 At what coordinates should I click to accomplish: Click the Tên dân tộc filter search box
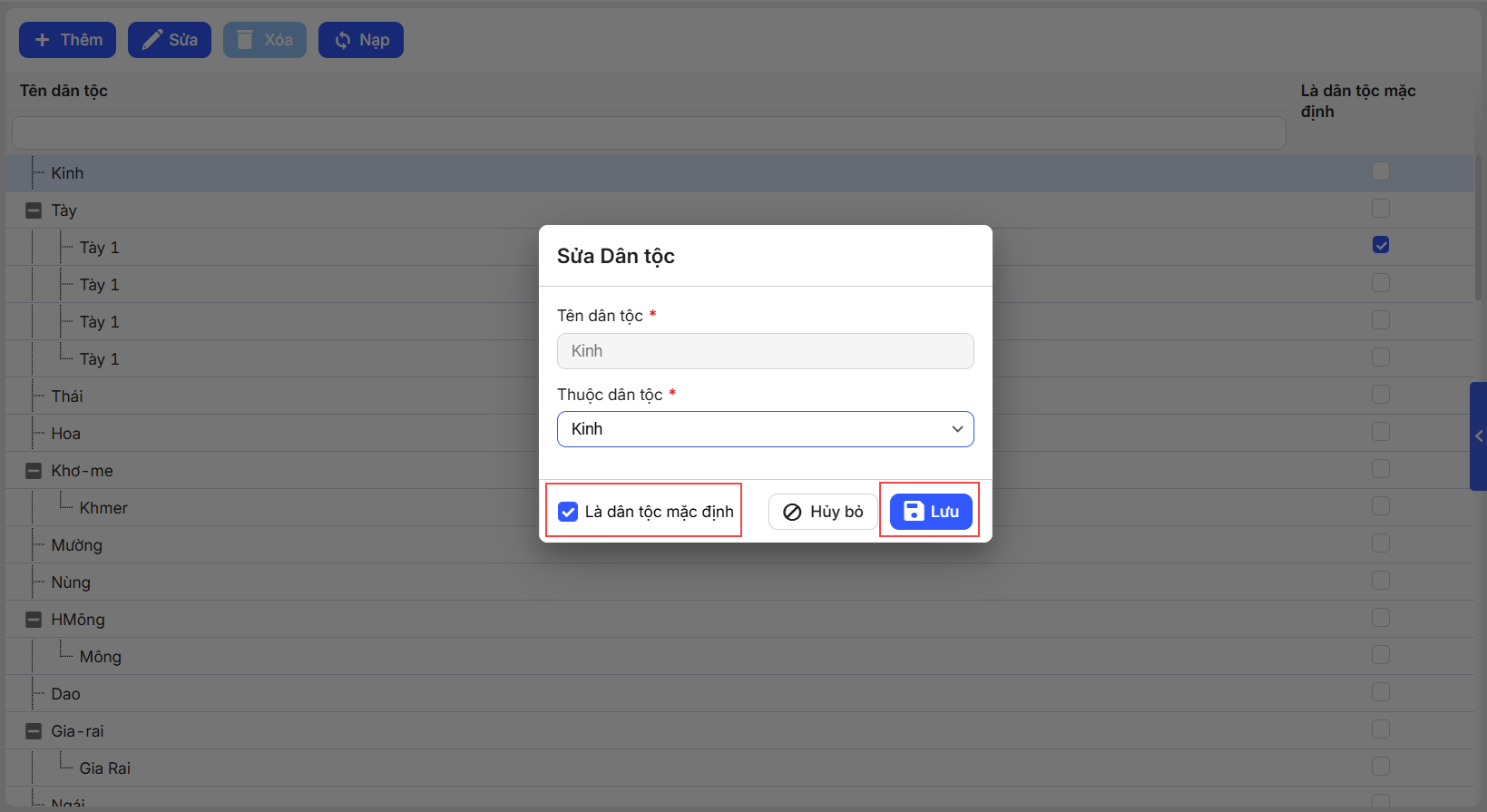pyautogui.click(x=648, y=132)
